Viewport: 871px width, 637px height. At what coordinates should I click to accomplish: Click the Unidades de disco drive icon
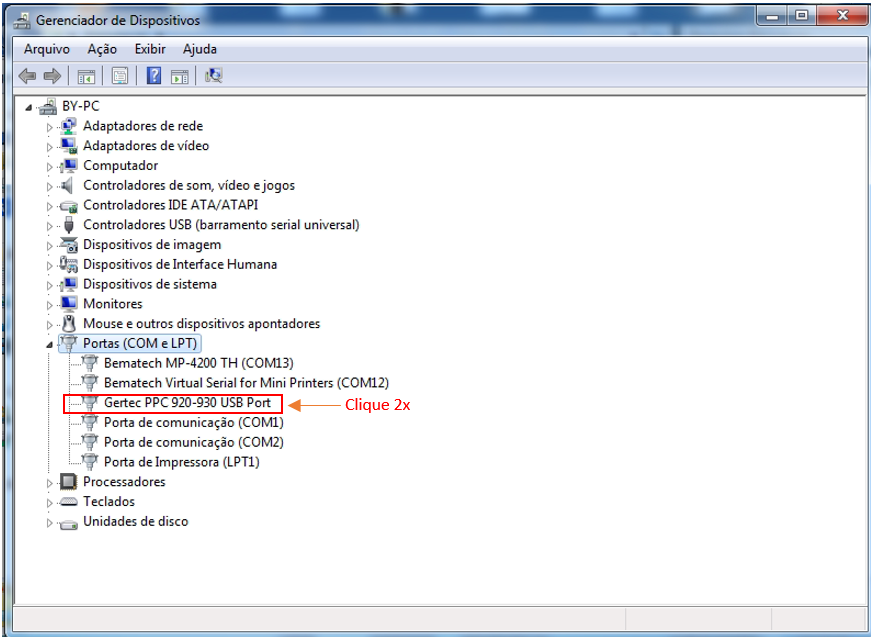click(x=68, y=523)
